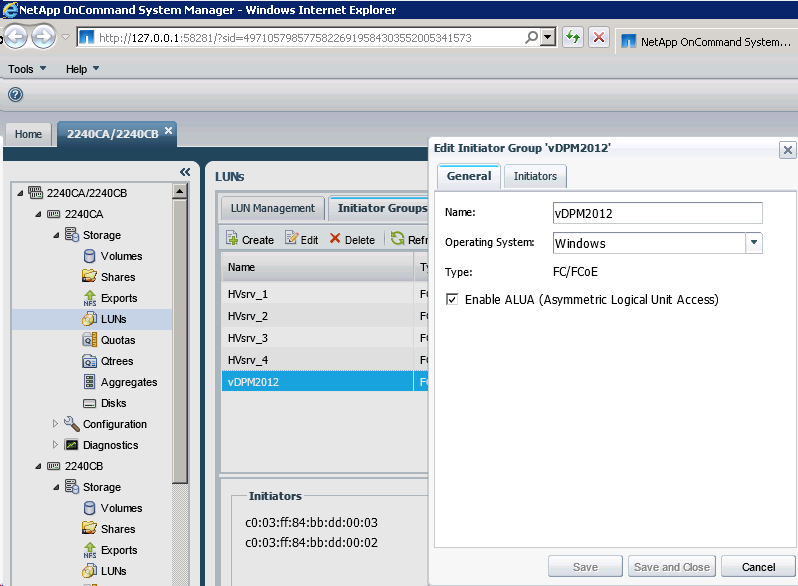Switch to the LUN Management tab

pos(273,208)
